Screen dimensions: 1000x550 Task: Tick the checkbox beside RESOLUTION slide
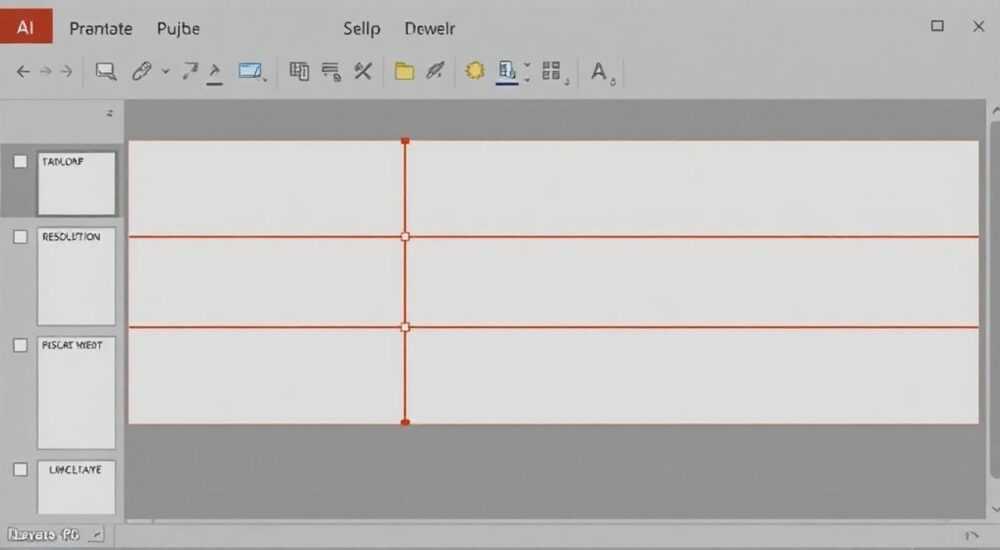20,237
